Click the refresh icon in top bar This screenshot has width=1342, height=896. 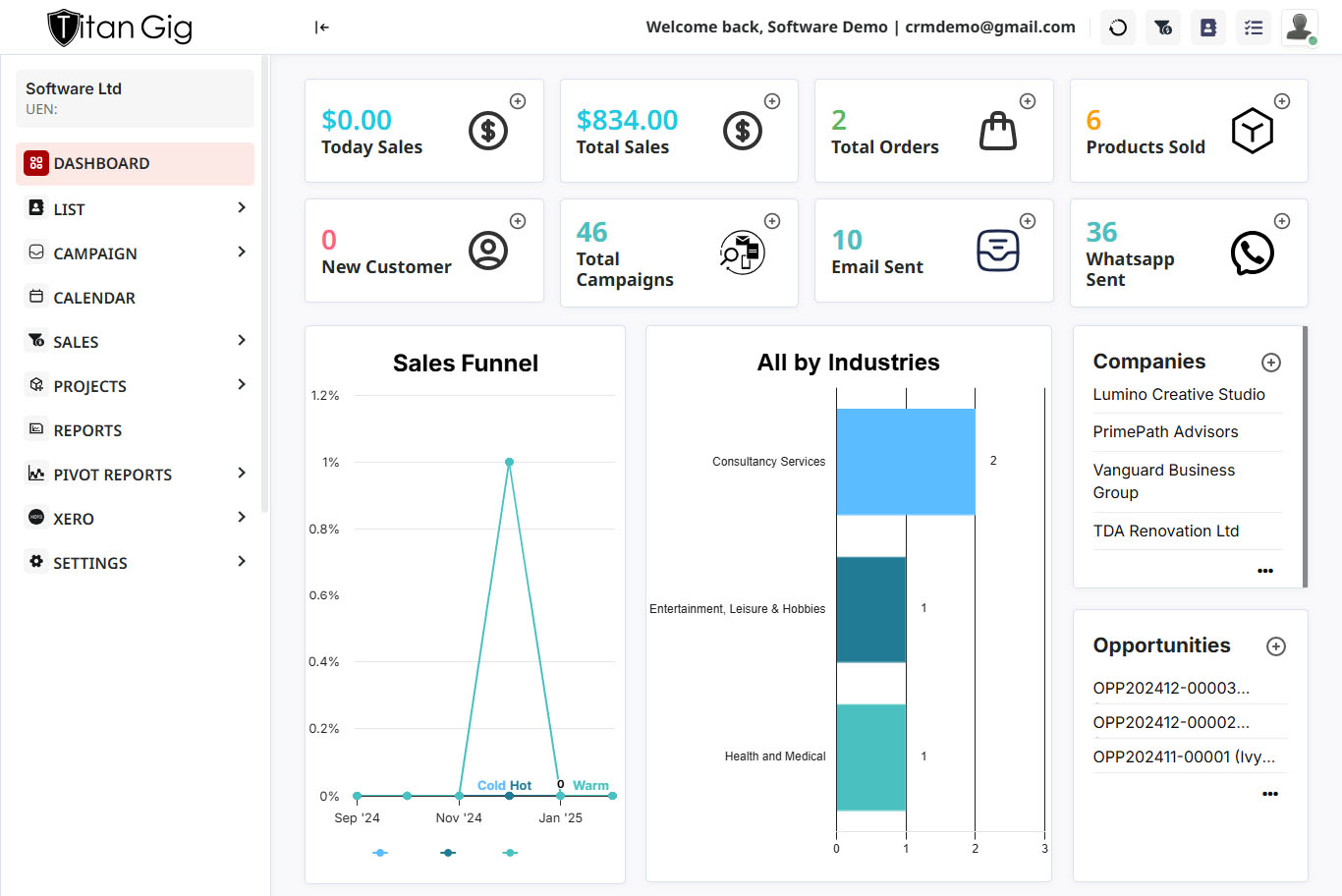pyautogui.click(x=1118, y=28)
